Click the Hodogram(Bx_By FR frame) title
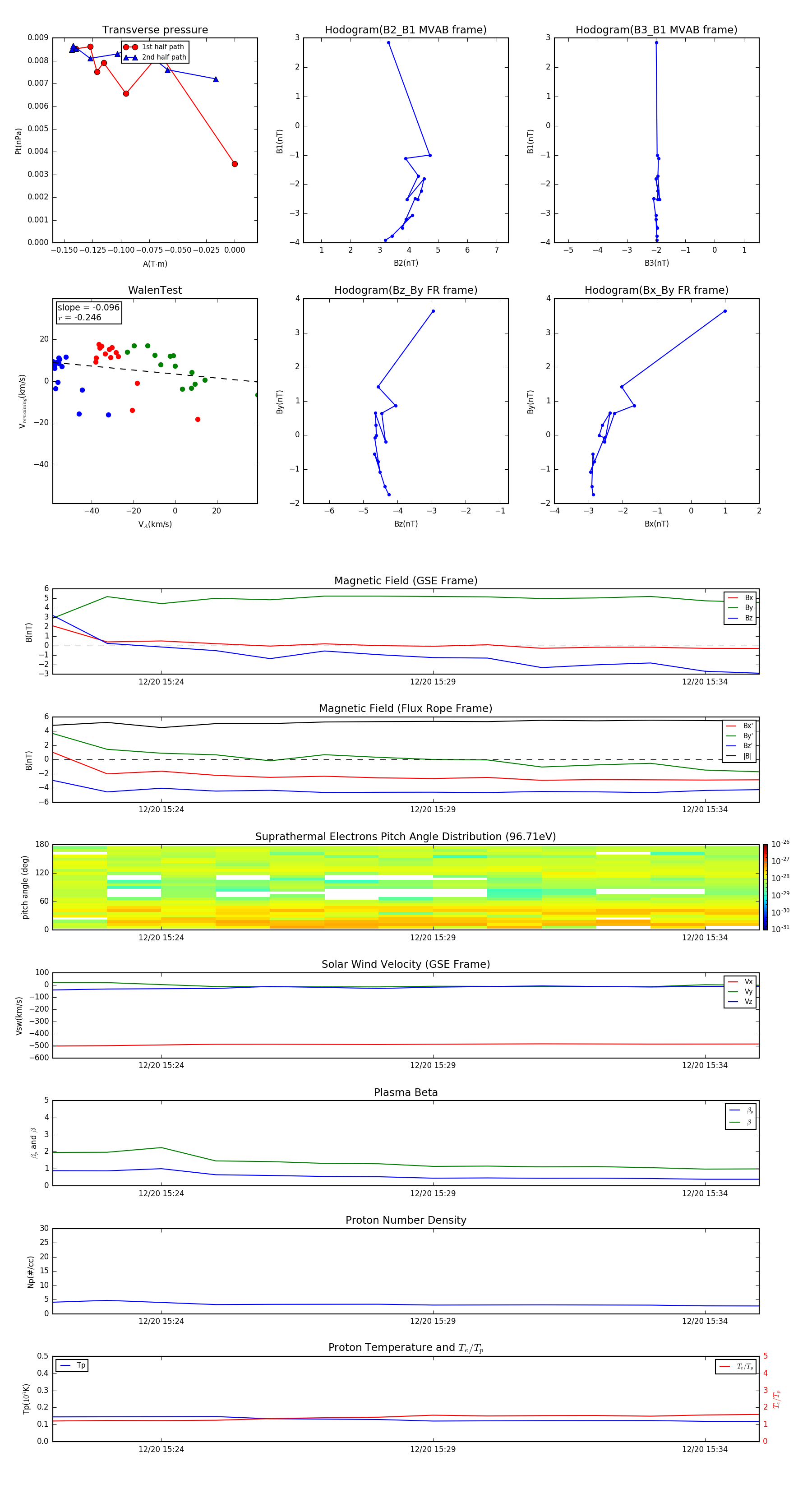The image size is (812, 1489). click(x=656, y=290)
